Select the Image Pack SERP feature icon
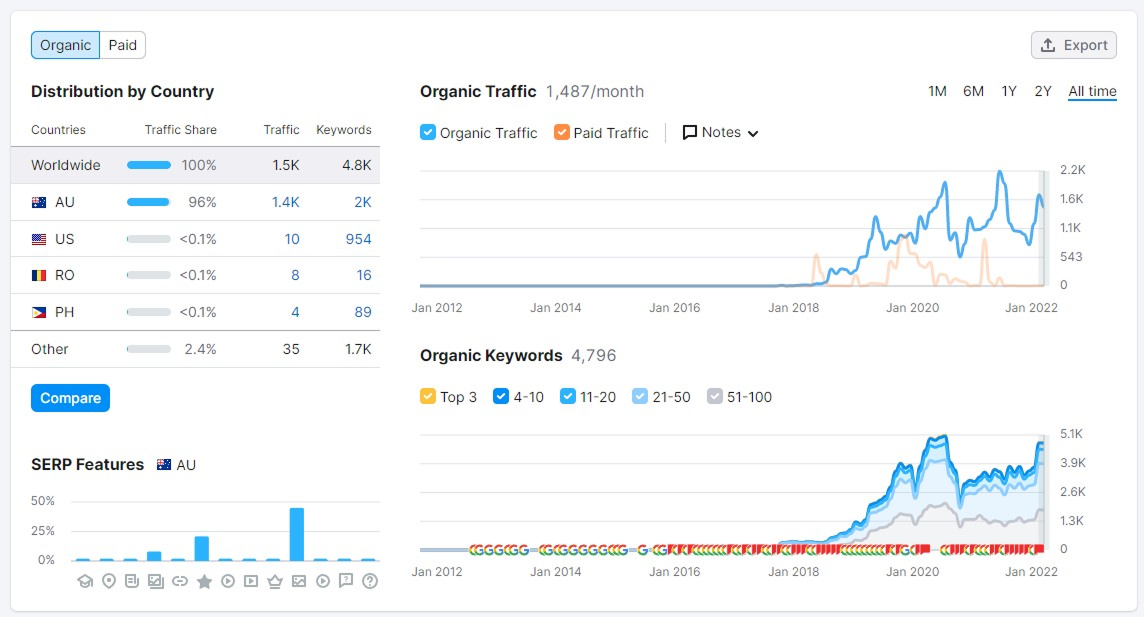 point(298,580)
